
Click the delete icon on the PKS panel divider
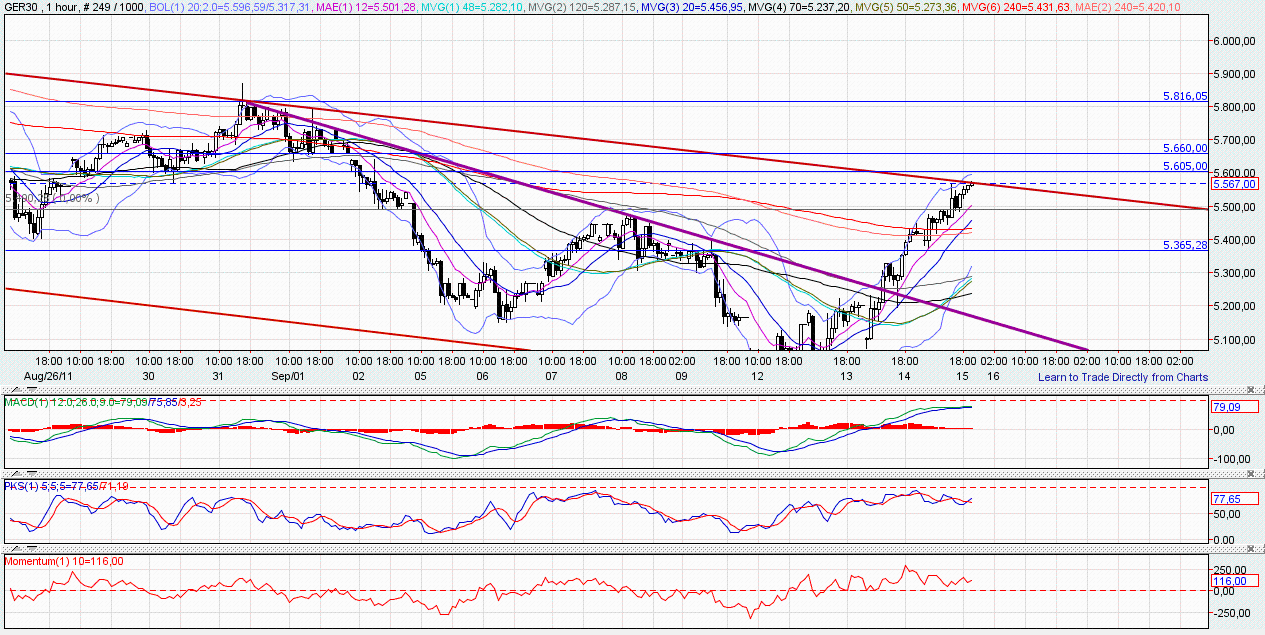click(x=1251, y=471)
